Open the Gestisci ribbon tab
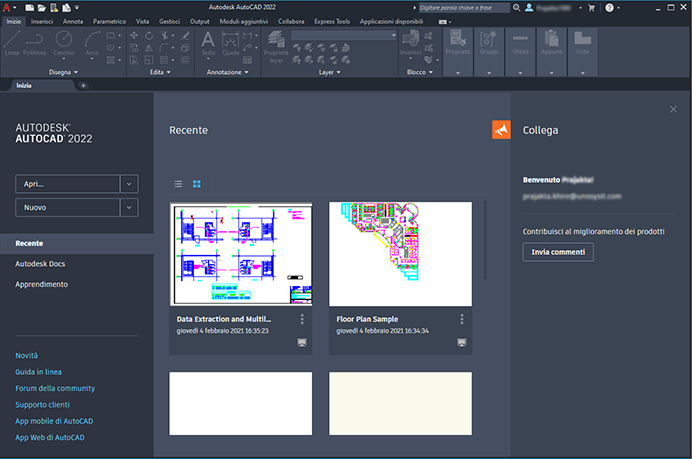 click(169, 21)
